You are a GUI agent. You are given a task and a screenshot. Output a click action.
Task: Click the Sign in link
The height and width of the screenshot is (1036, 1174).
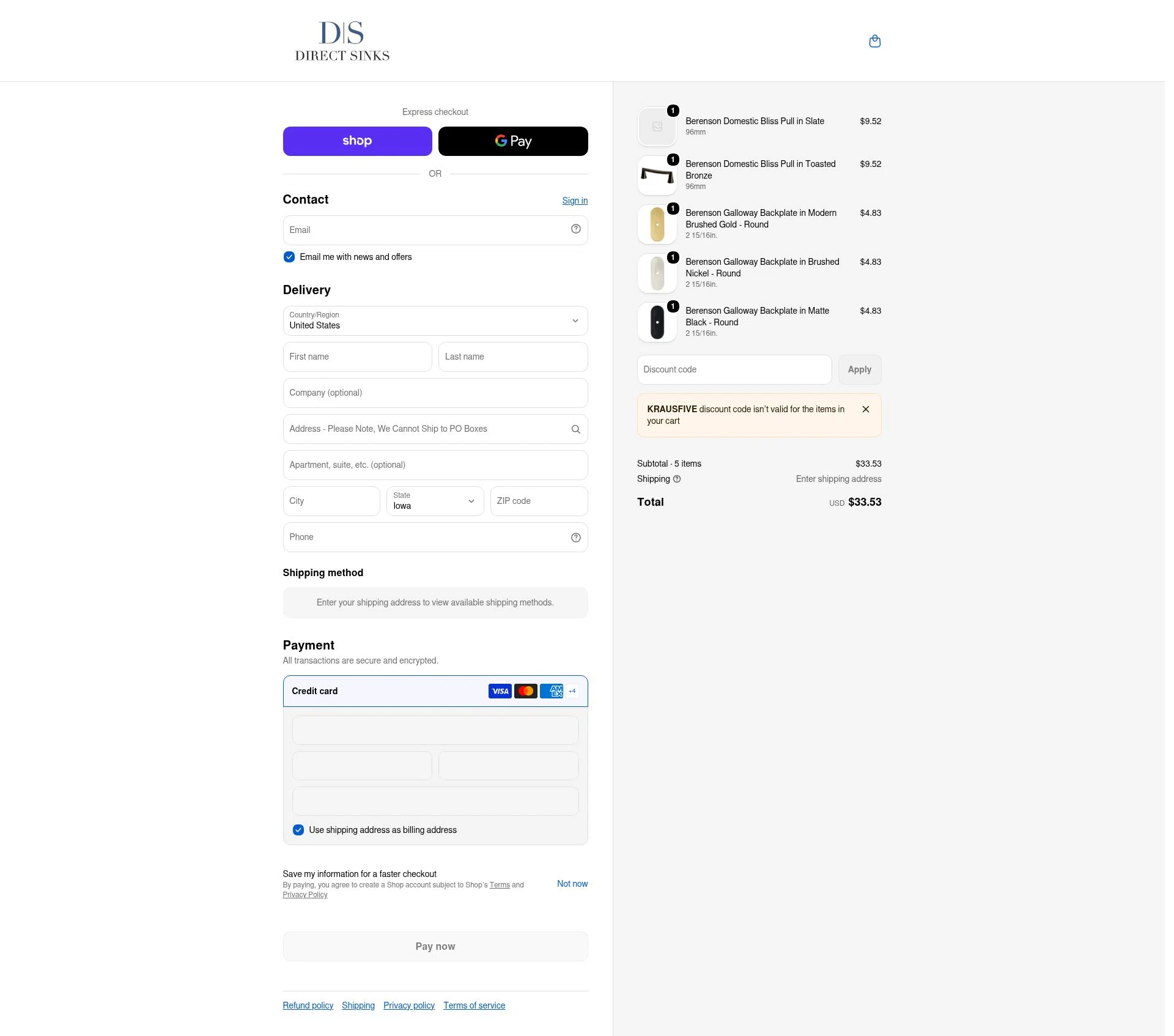click(x=575, y=201)
